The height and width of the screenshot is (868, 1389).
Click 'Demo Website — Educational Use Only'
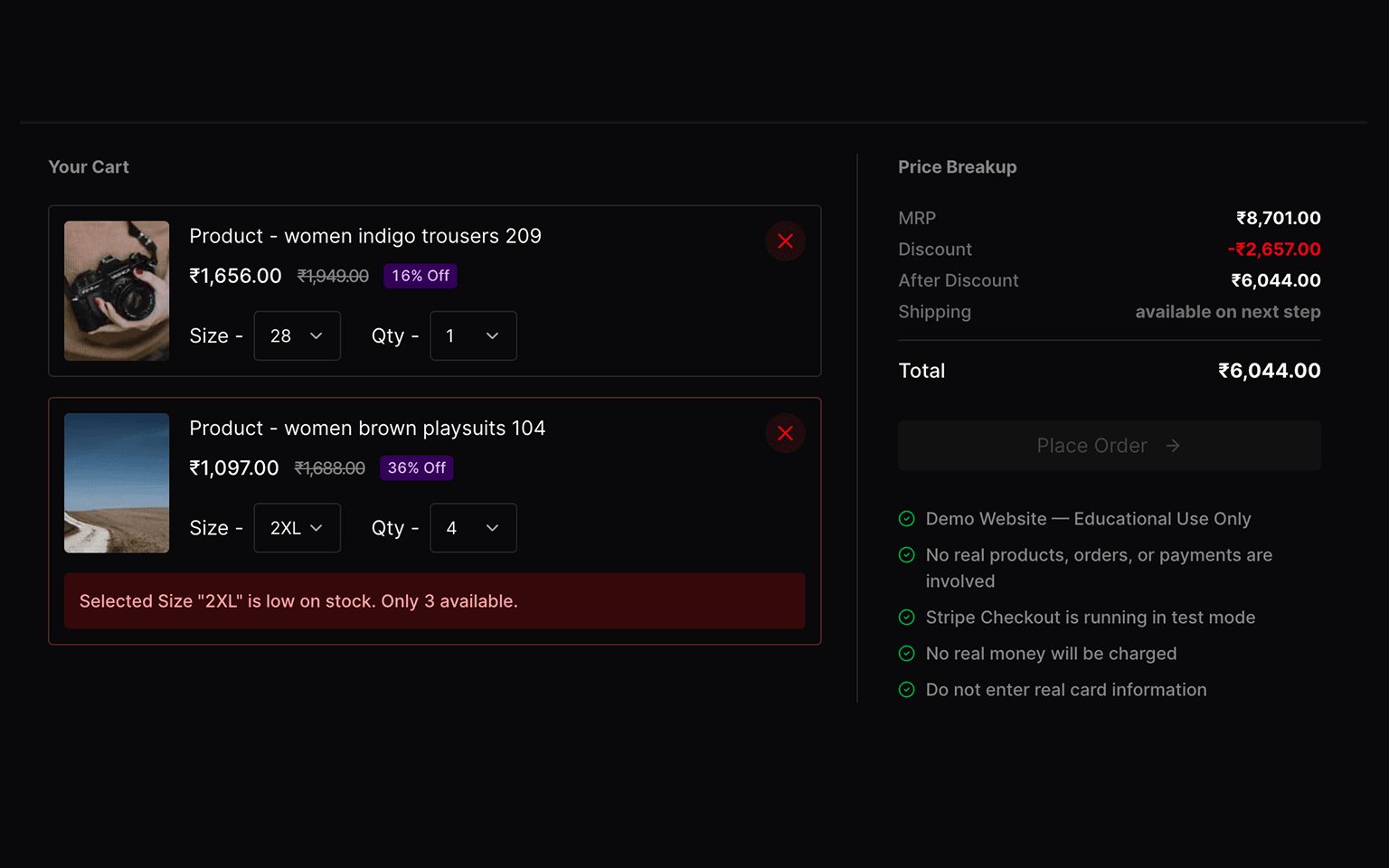(1088, 519)
